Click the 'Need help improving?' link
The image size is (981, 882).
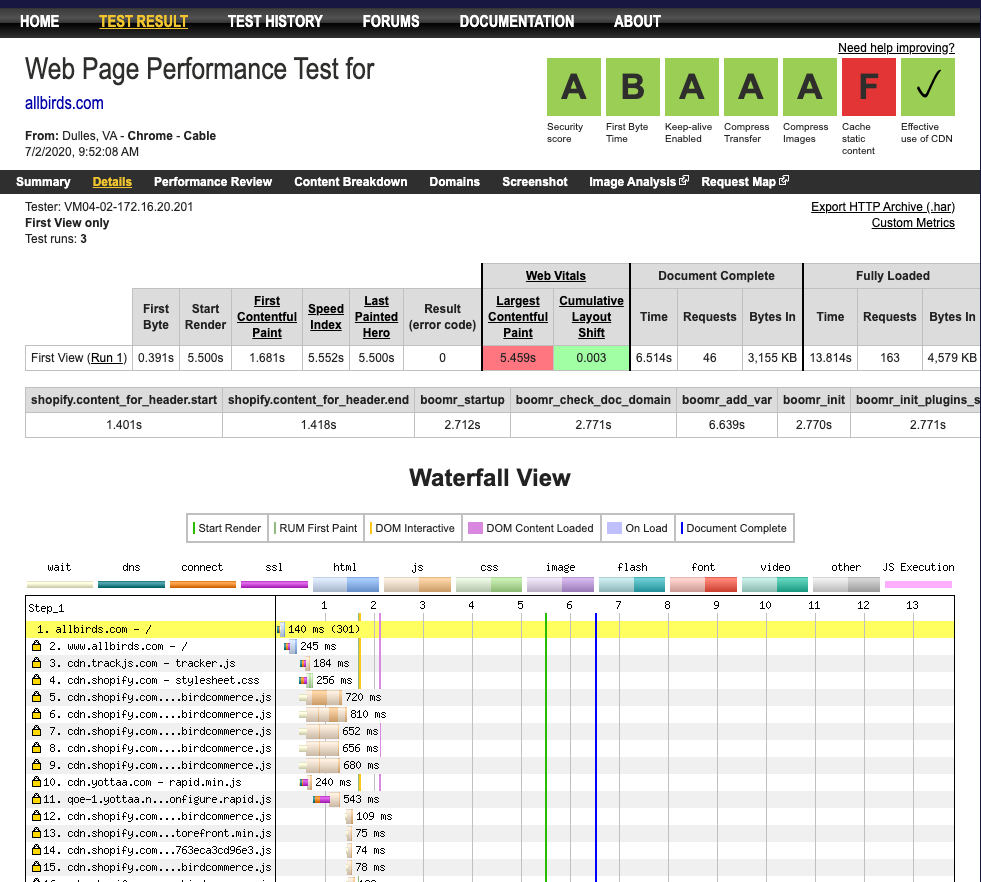(x=896, y=48)
